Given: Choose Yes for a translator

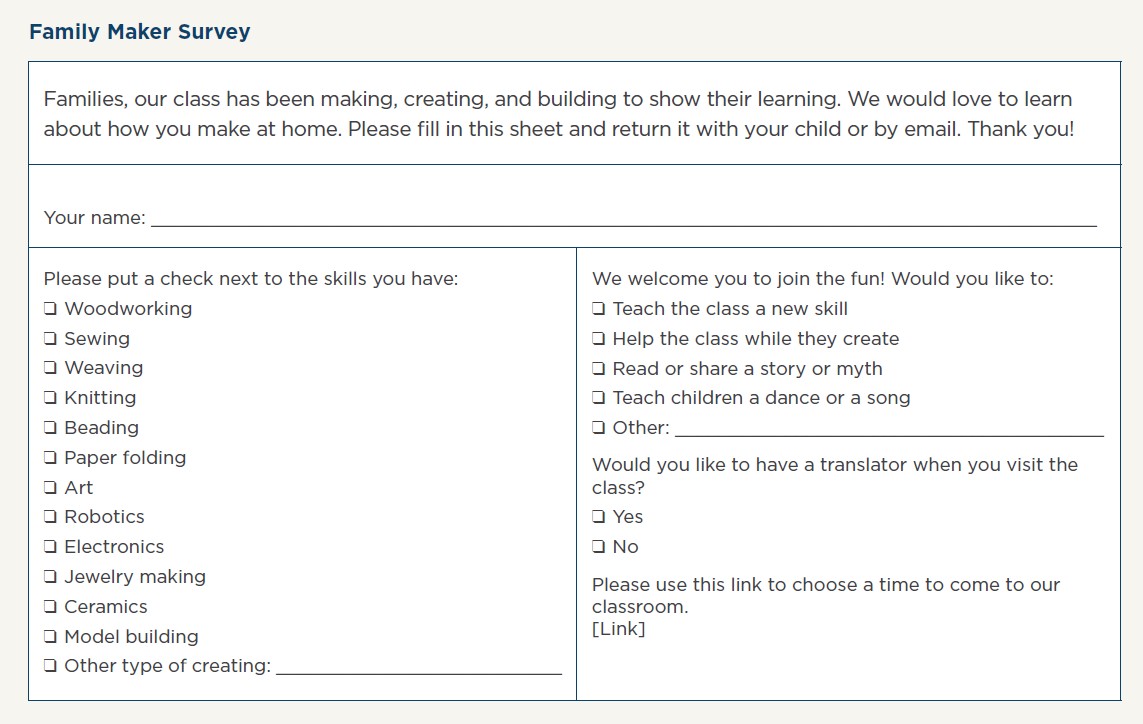Looking at the screenshot, I should [598, 516].
